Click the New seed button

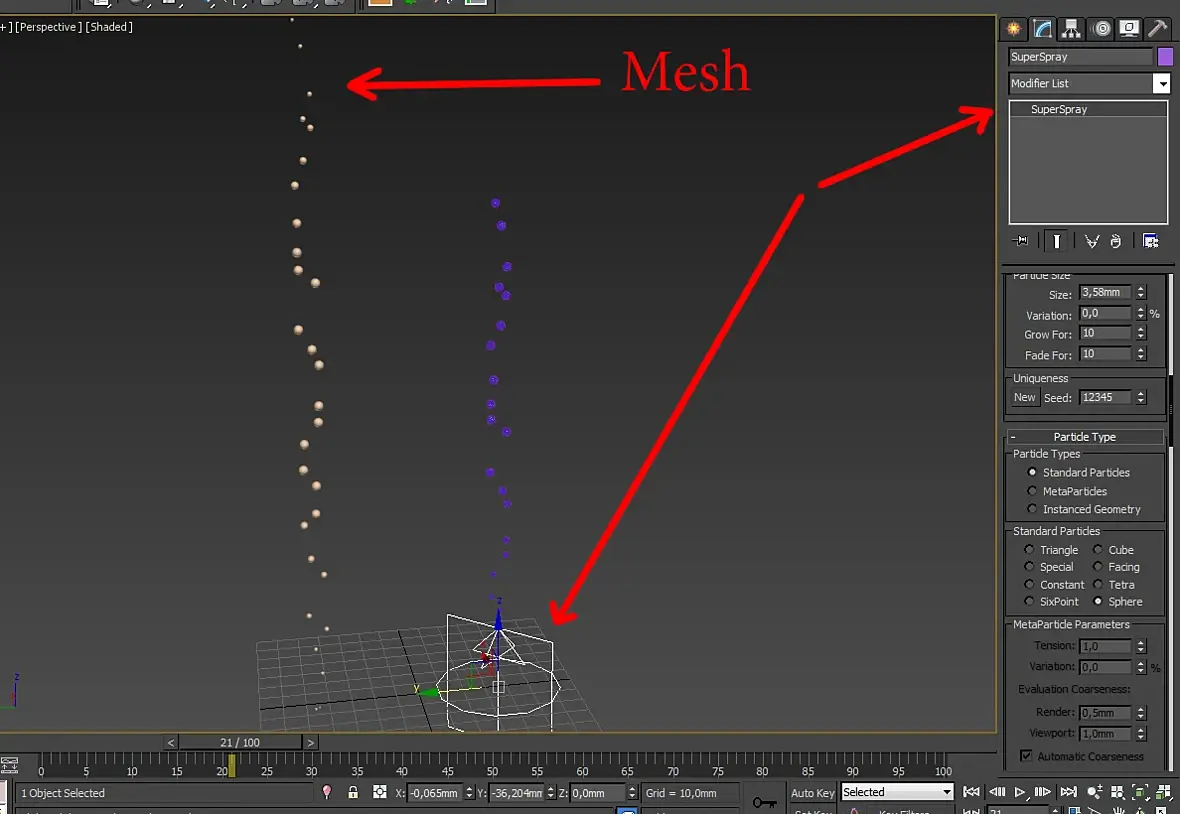(1024, 397)
